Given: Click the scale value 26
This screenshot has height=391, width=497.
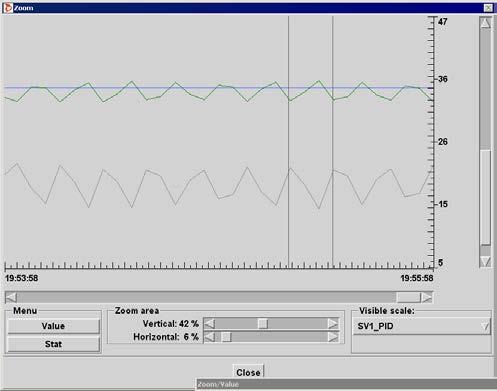Looking at the screenshot, I should coord(443,142).
